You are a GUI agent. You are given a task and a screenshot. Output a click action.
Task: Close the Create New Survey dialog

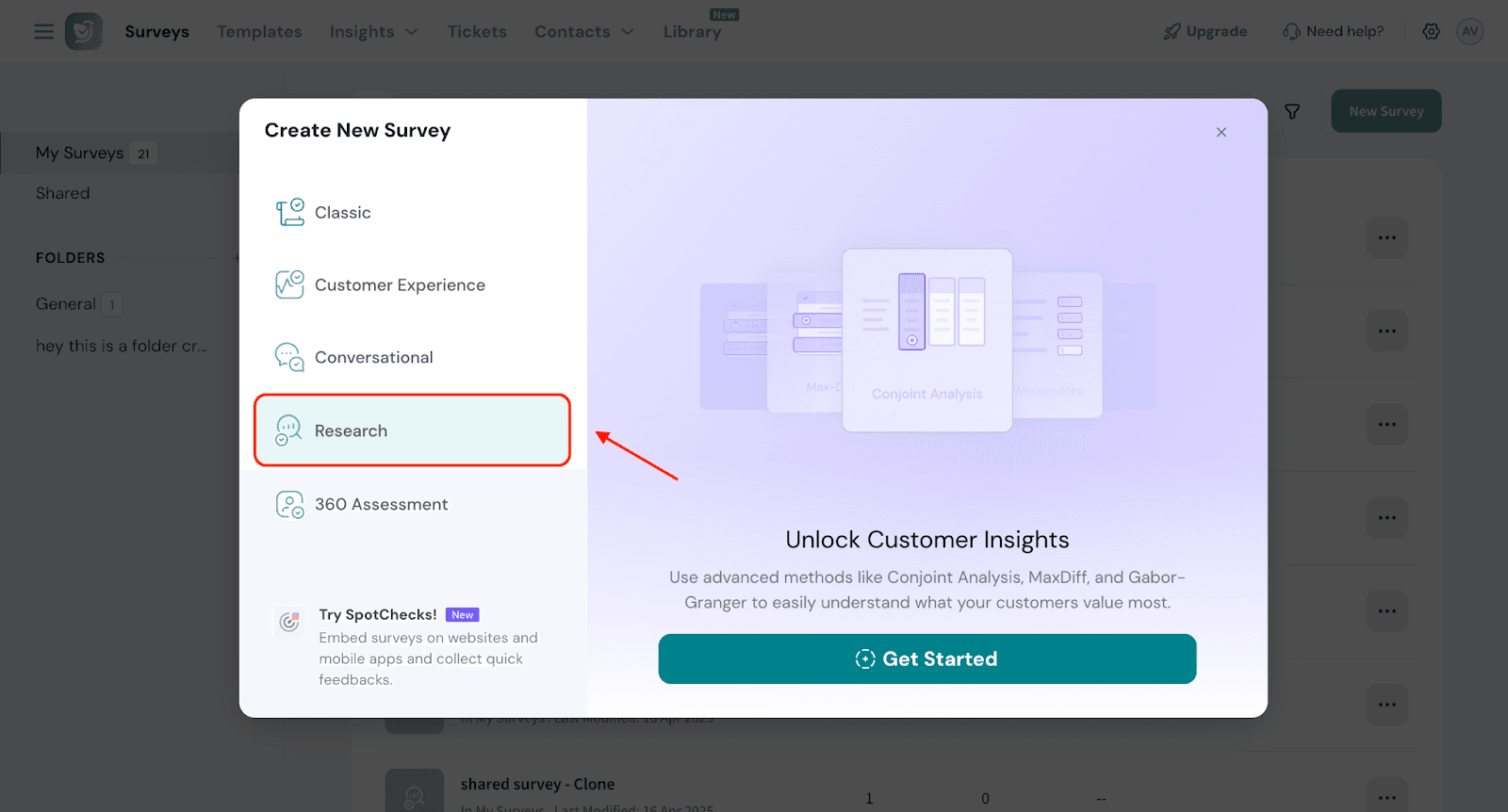coord(1221,132)
